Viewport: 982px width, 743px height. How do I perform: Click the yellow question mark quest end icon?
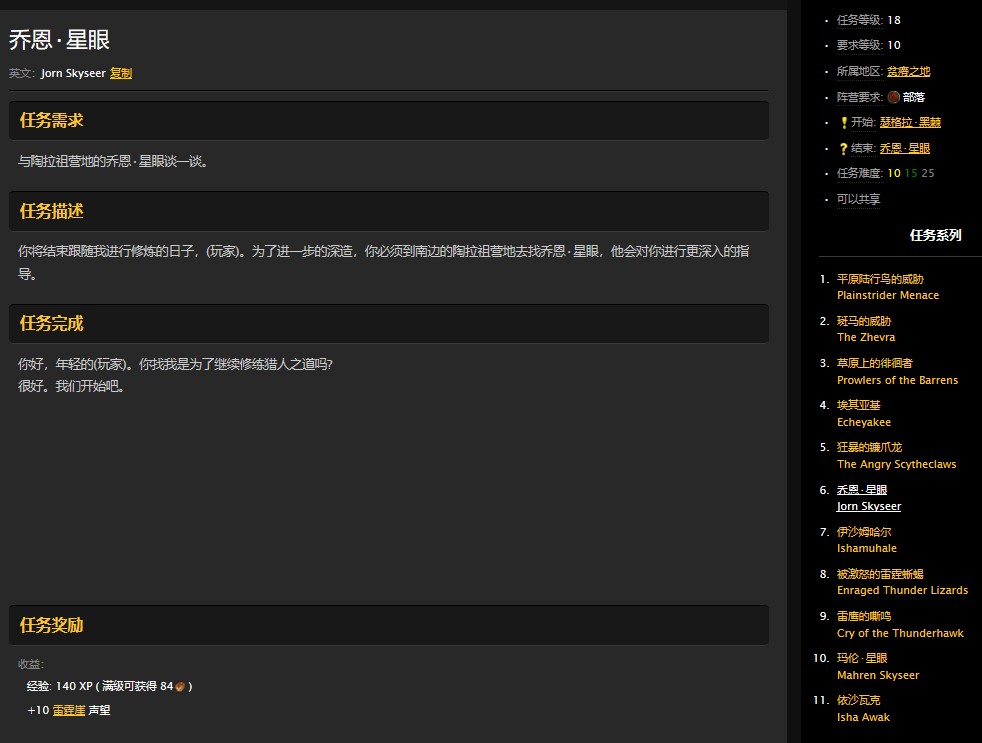(x=844, y=149)
